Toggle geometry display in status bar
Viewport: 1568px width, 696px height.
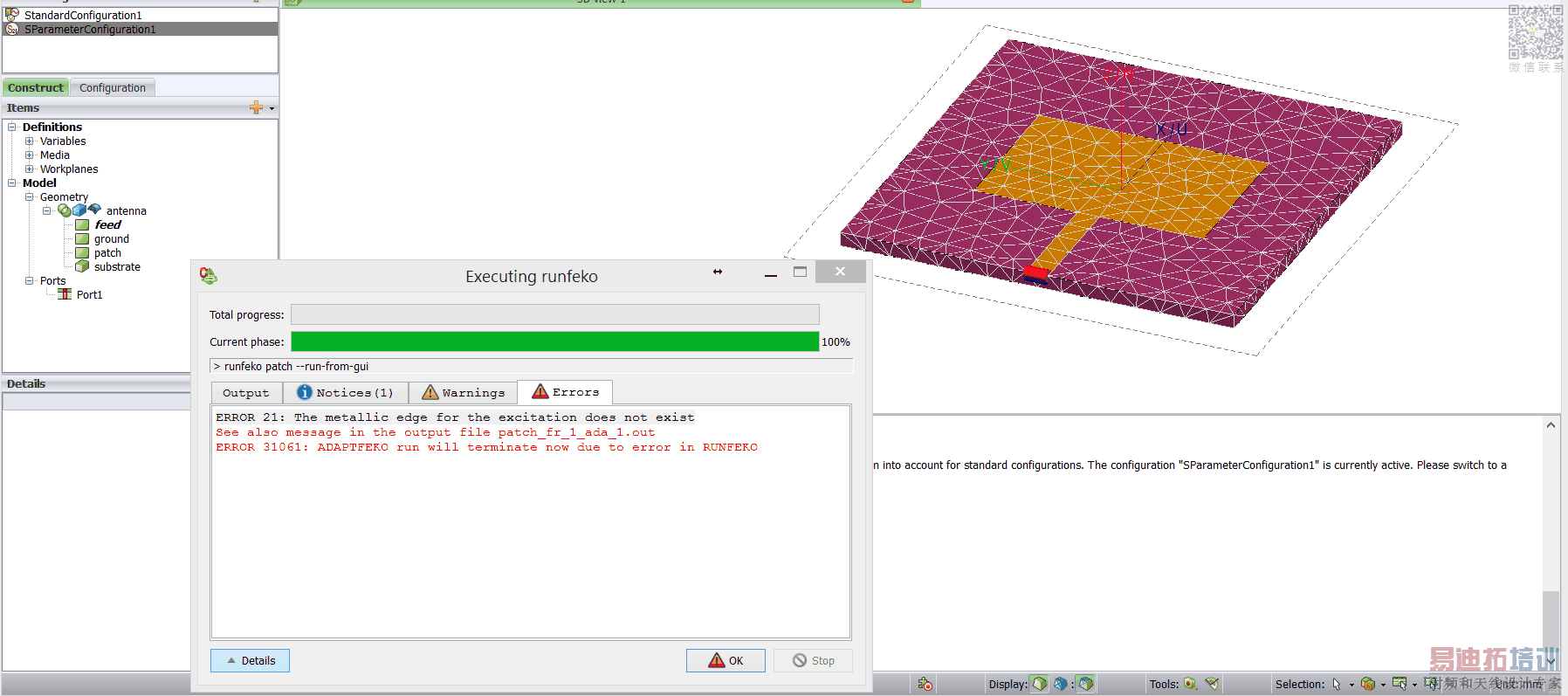coord(1039,684)
